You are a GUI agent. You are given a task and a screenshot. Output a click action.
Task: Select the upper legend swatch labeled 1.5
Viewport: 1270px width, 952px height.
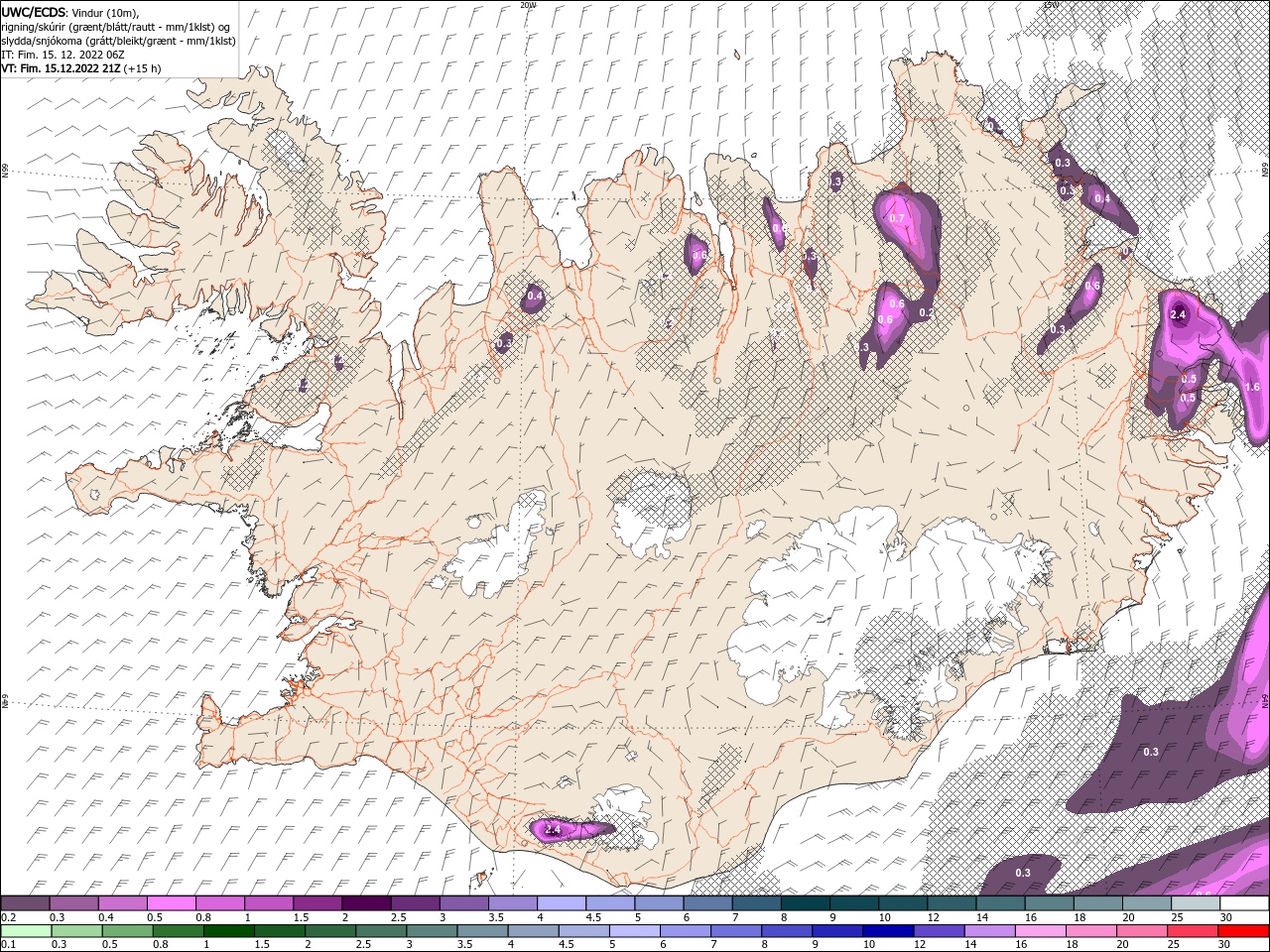317,903
